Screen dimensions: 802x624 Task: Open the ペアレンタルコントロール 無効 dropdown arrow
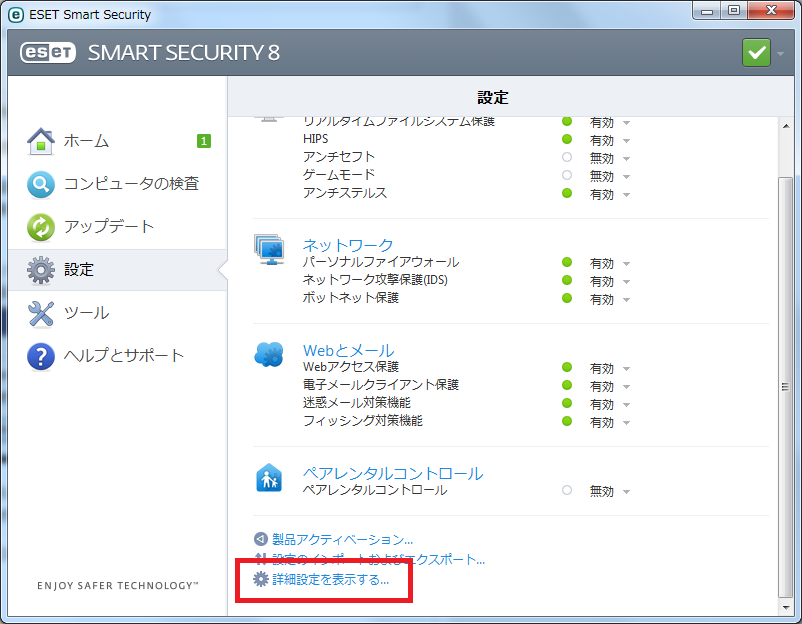click(627, 492)
